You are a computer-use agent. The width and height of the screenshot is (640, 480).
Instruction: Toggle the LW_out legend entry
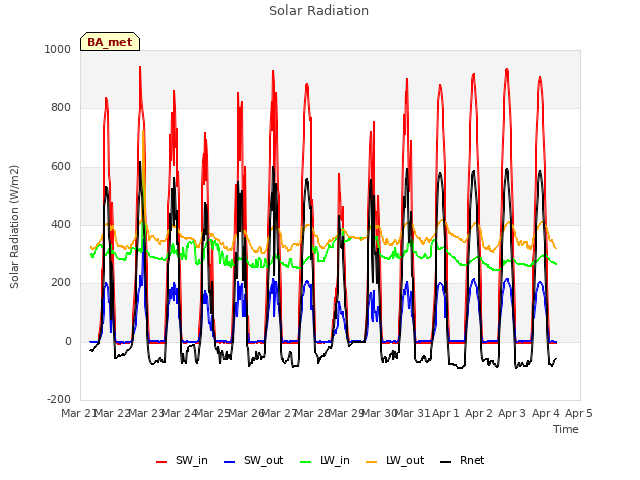coord(395,460)
